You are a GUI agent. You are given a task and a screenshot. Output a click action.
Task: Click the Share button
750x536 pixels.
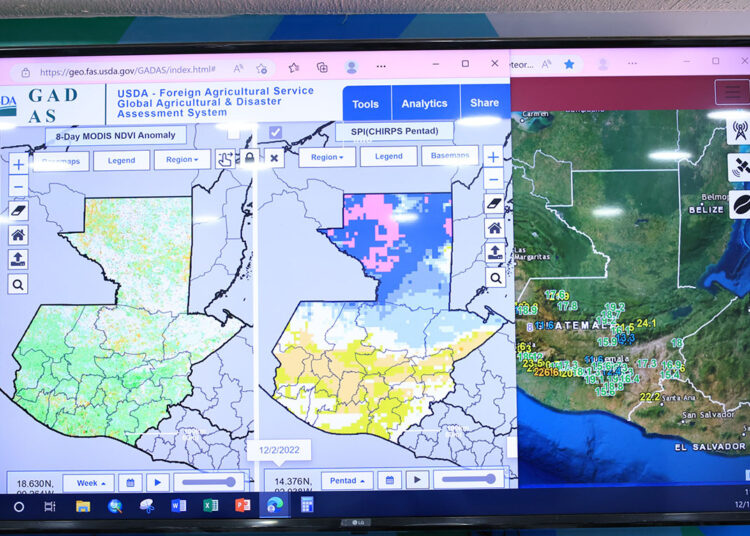pyautogui.click(x=484, y=103)
